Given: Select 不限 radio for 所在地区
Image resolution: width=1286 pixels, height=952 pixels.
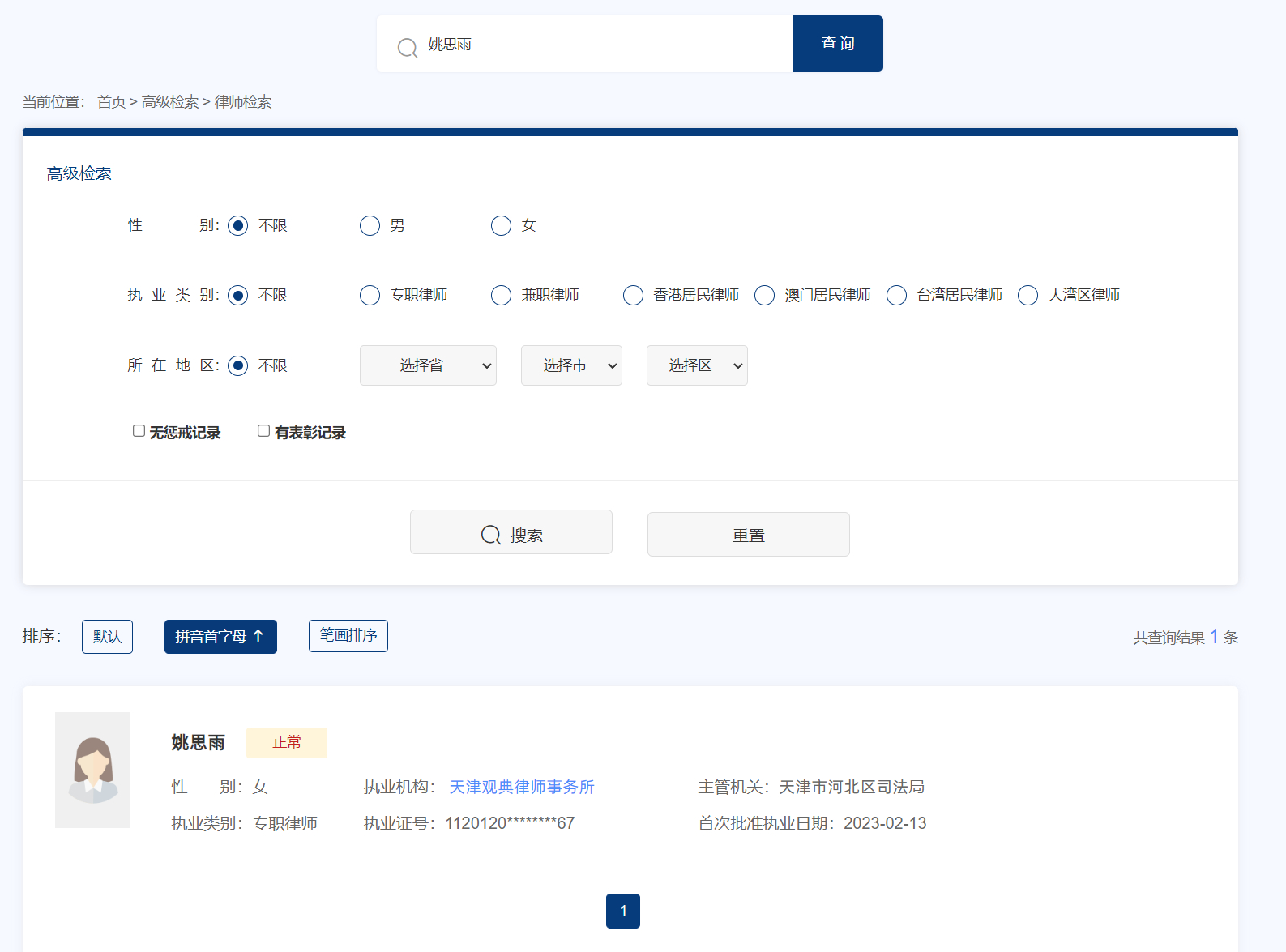Looking at the screenshot, I should (237, 365).
